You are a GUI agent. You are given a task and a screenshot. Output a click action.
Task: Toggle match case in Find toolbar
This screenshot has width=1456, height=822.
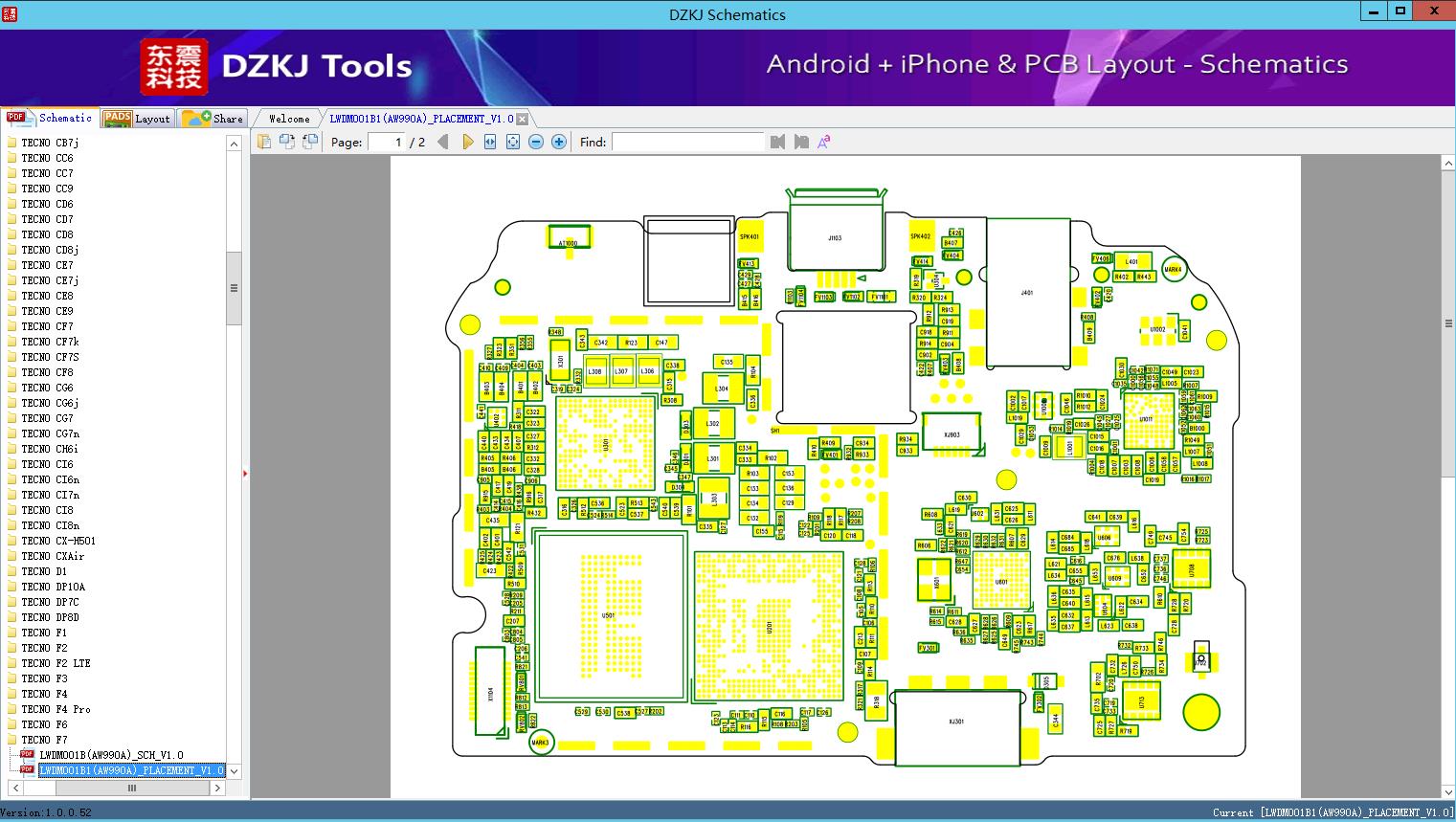pyautogui.click(x=824, y=142)
